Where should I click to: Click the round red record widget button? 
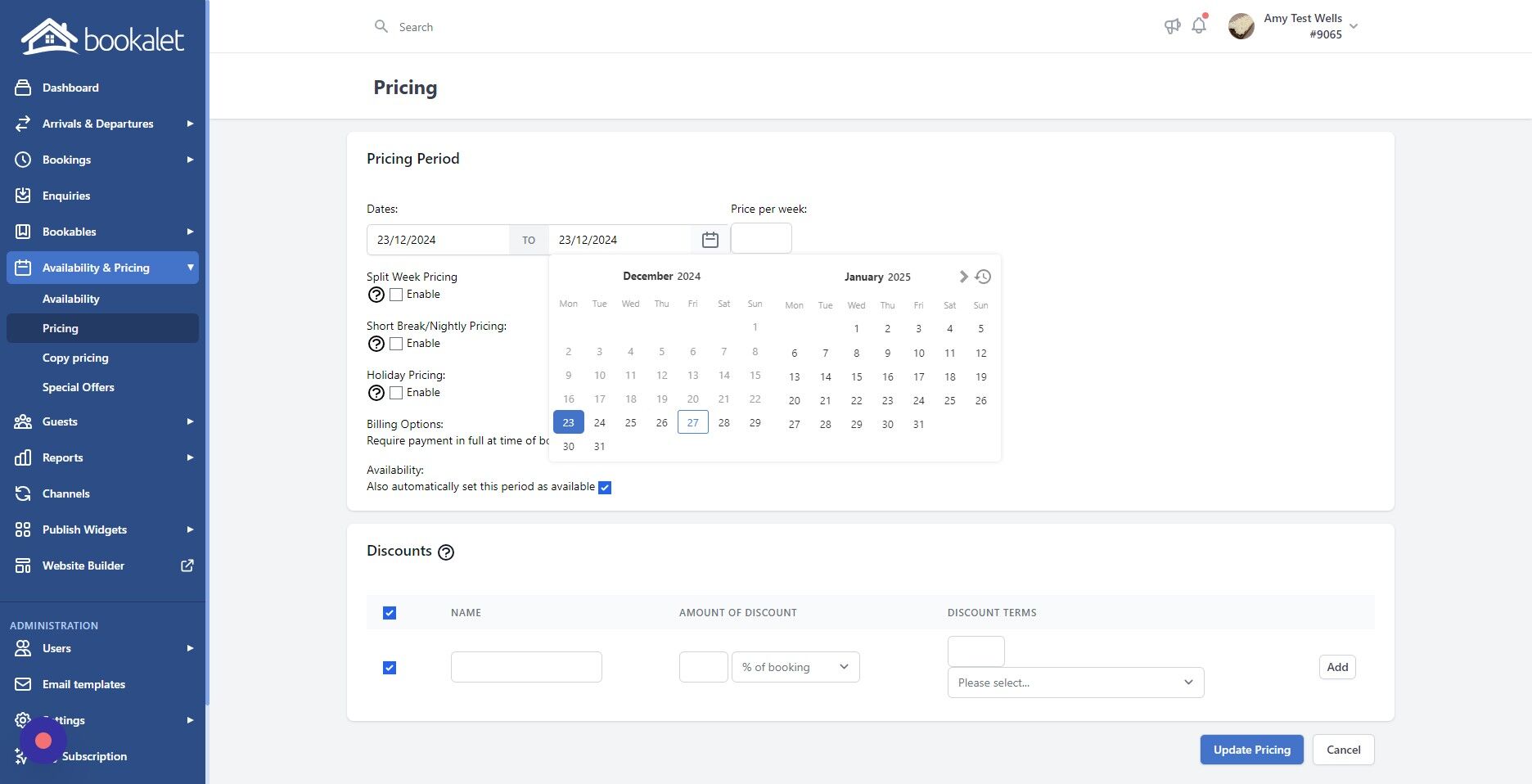[43, 741]
